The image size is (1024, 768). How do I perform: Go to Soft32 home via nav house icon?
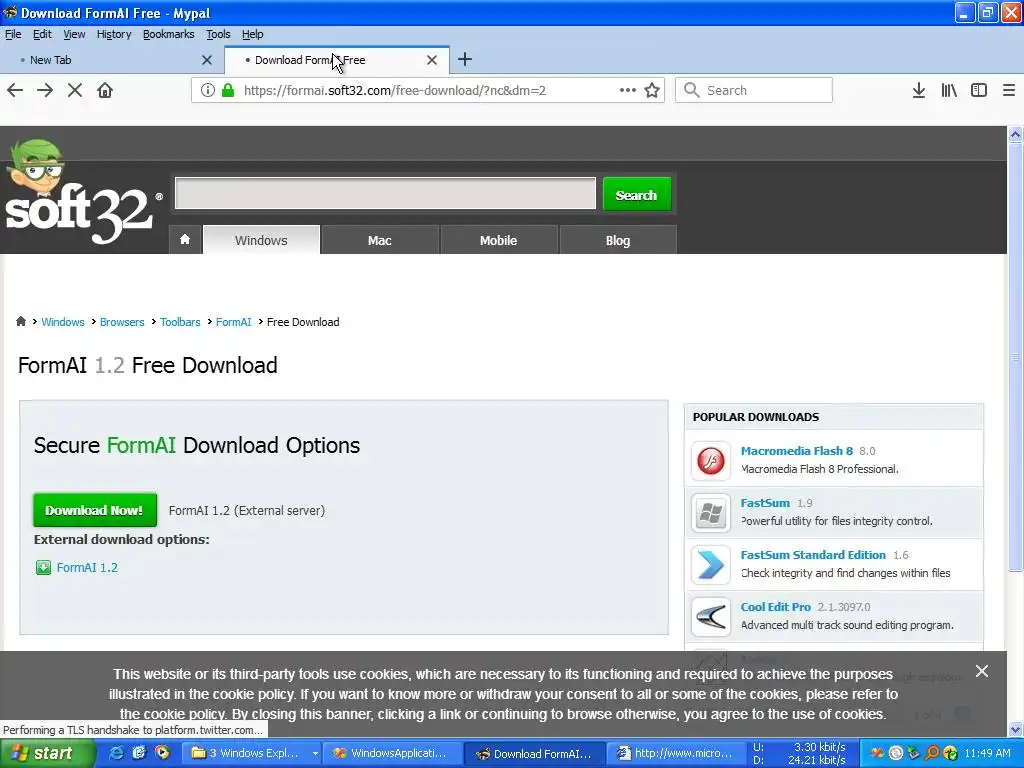(x=185, y=240)
